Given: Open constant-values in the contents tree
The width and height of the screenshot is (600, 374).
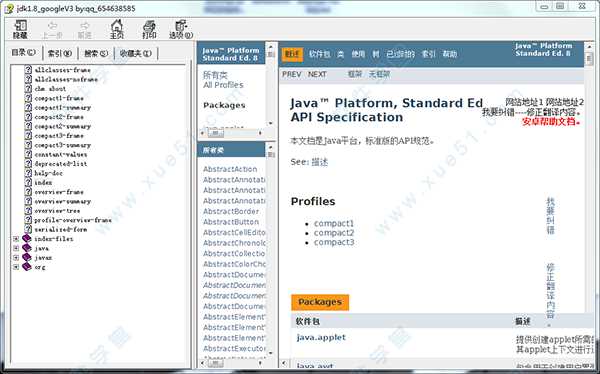Looking at the screenshot, I should 60,154.
